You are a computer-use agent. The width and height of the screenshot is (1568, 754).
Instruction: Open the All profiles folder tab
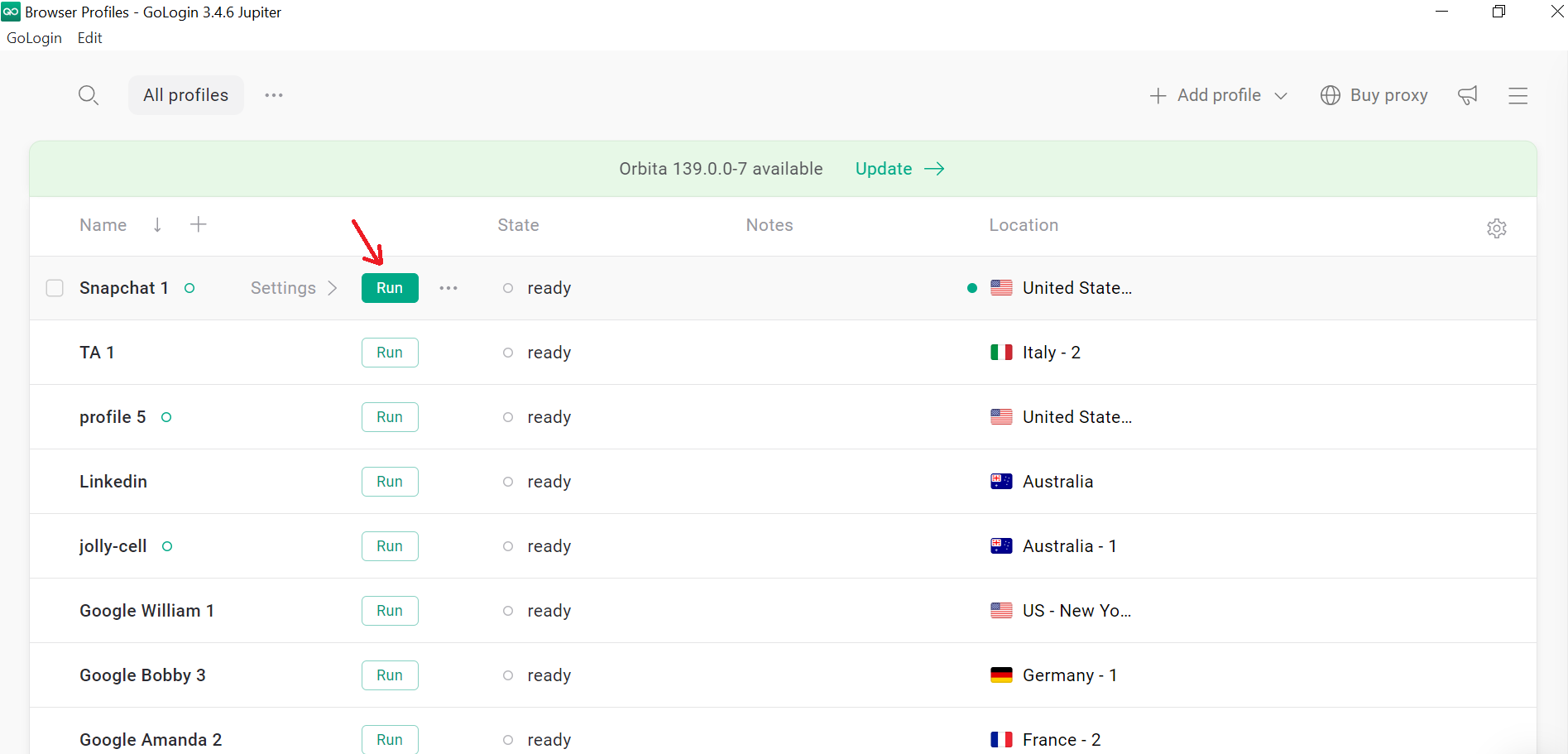tap(185, 95)
